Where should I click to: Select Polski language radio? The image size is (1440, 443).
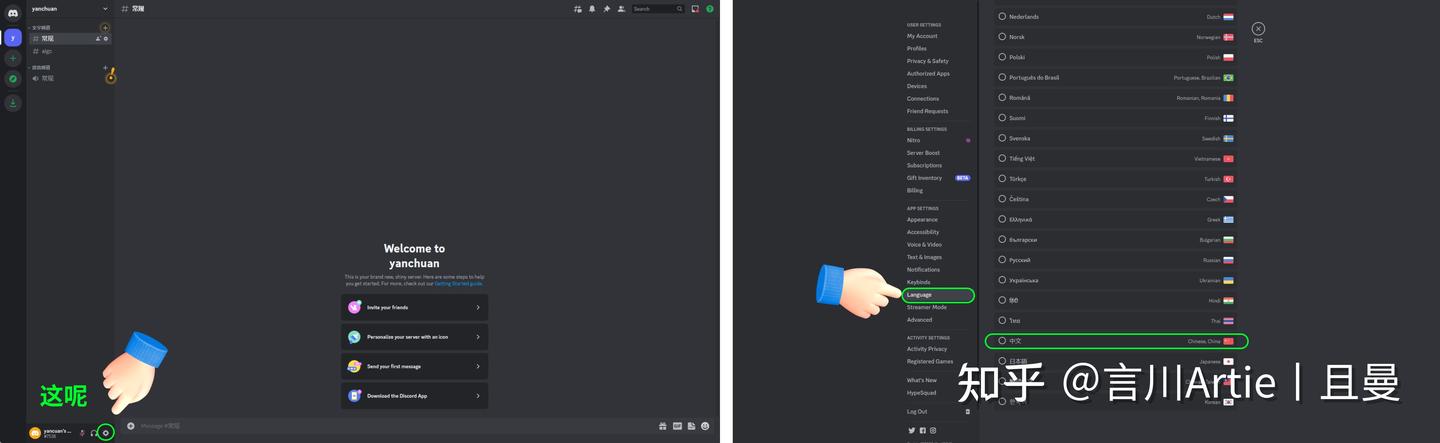(x=1002, y=57)
